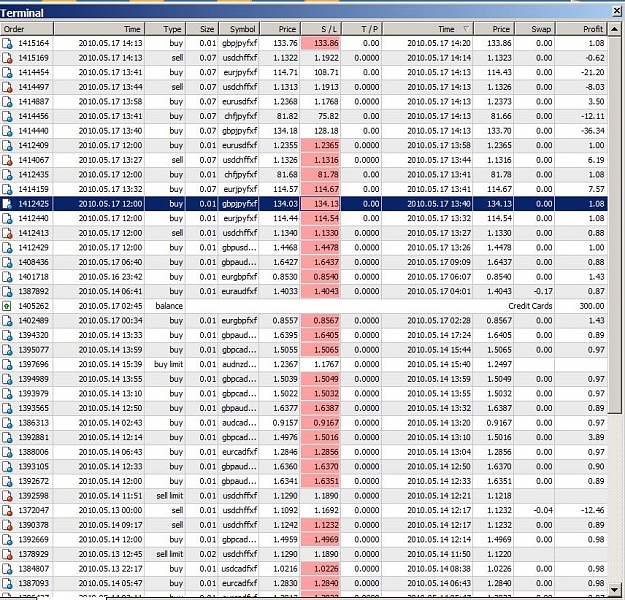Screen dimensions: 625x600
Task: Click 2010.05.17 09:09 close time
Action: click(x=439, y=262)
